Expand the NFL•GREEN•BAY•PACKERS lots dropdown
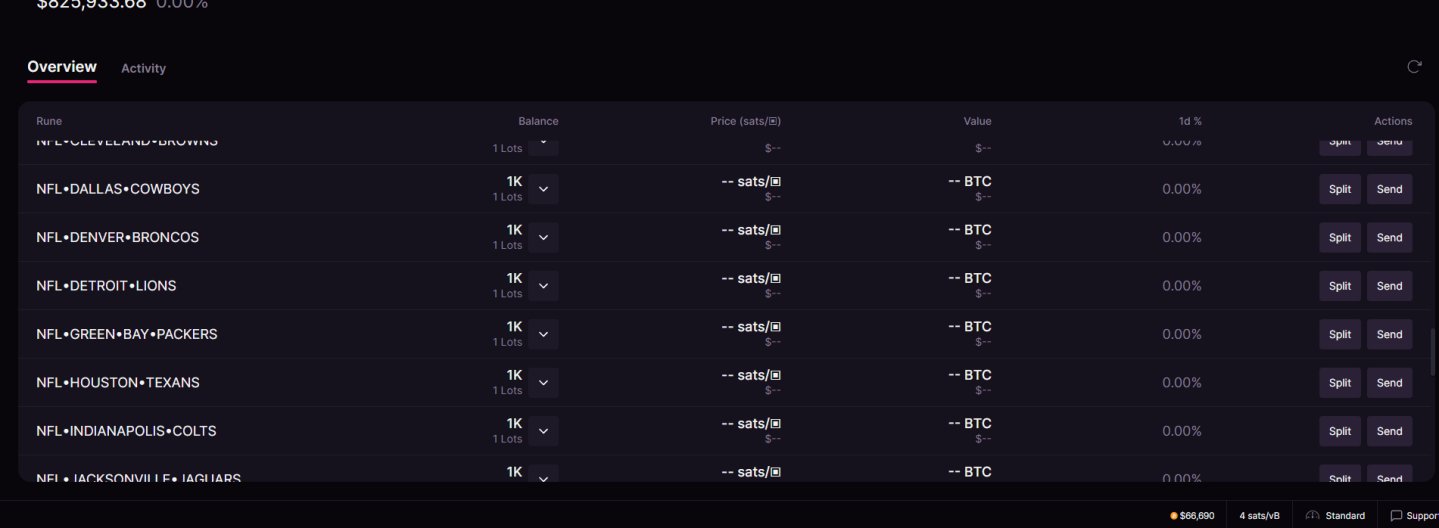This screenshot has height=528, width=1439. tap(543, 334)
